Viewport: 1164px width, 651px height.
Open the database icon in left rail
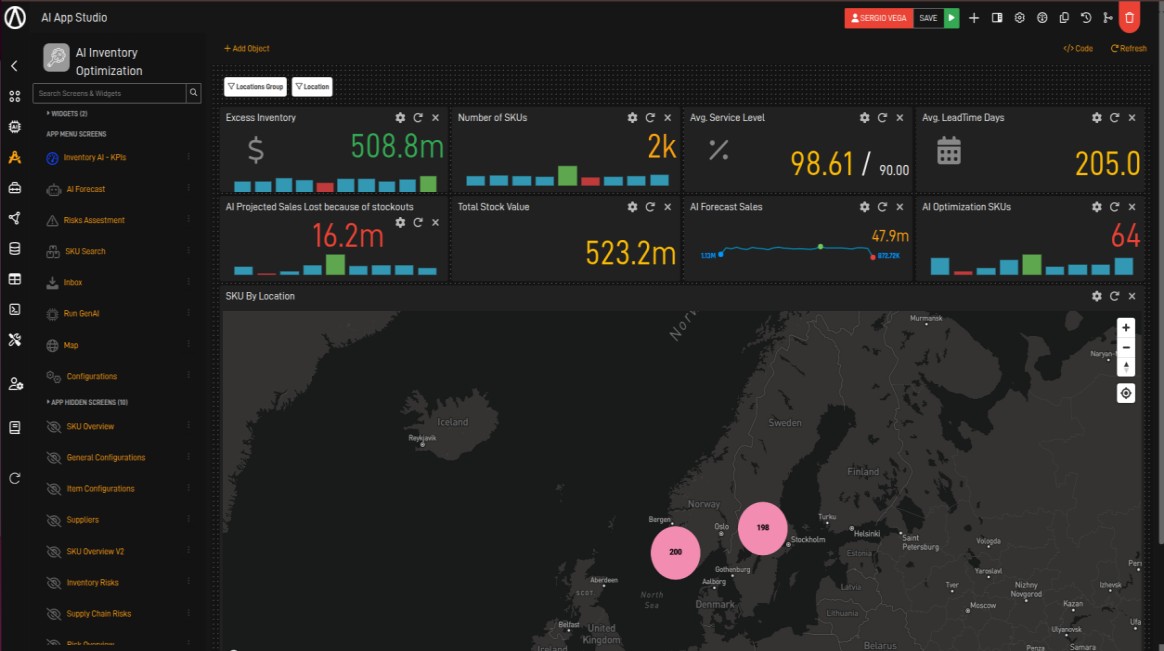[x=14, y=249]
